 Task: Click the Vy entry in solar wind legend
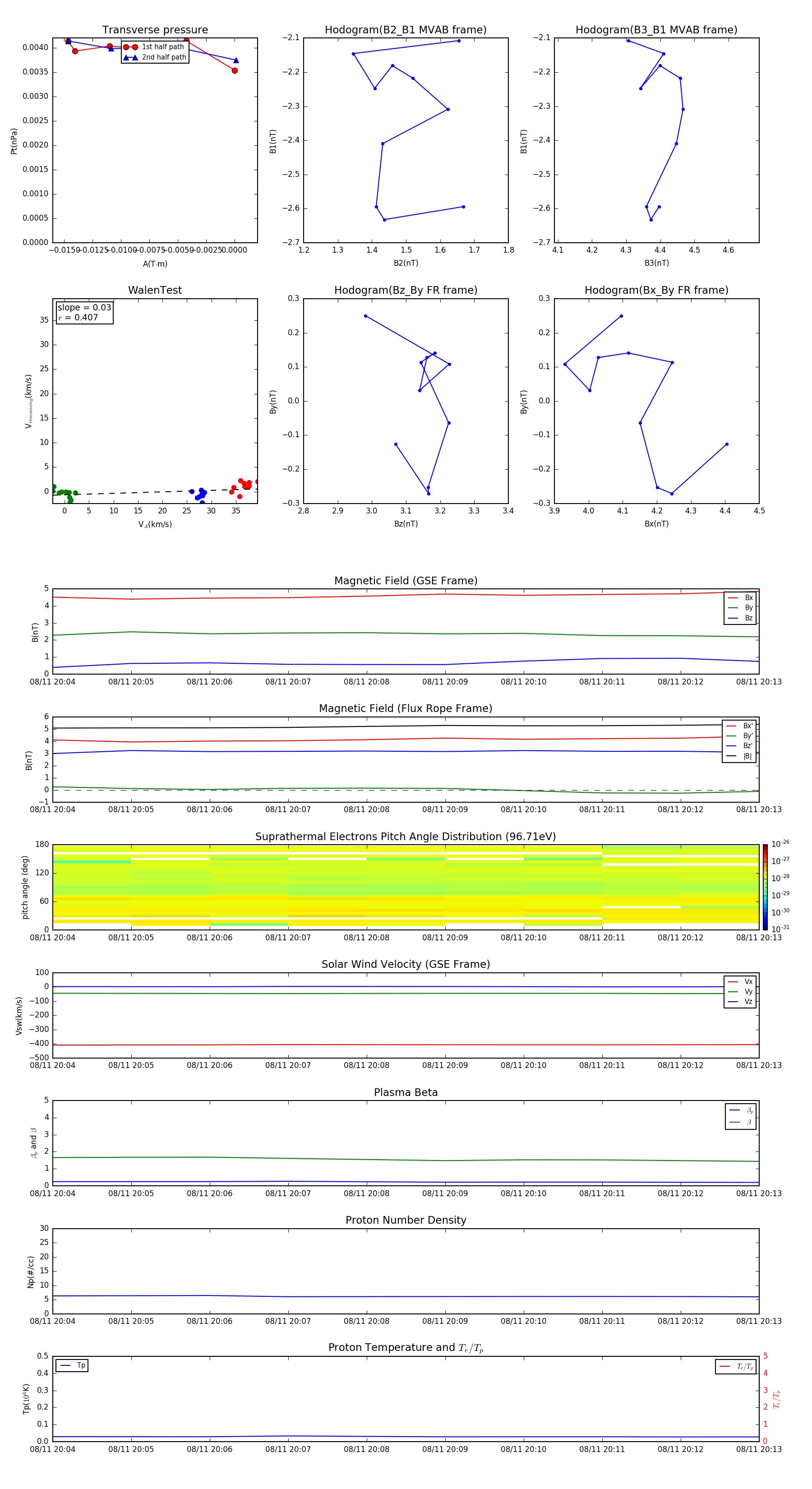coord(740,991)
